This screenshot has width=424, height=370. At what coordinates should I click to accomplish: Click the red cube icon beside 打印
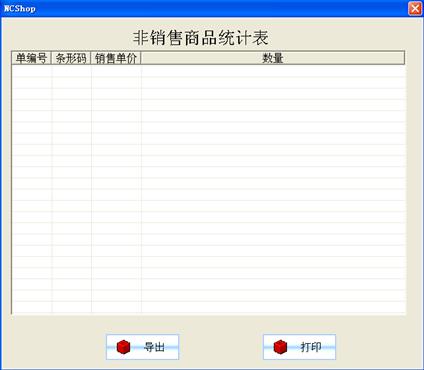280,347
